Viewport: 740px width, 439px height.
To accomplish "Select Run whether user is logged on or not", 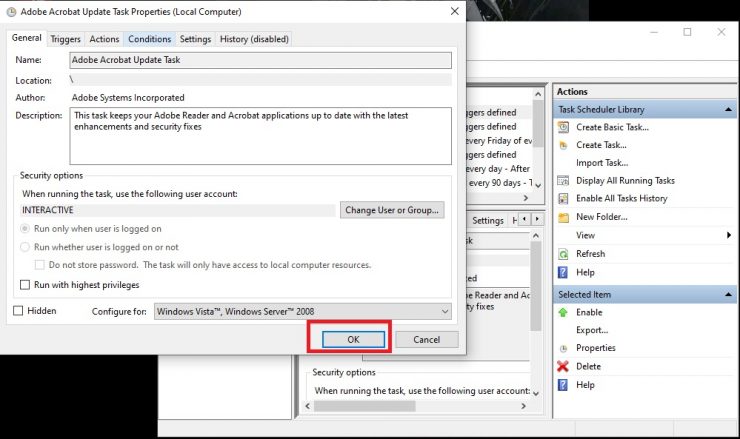I will (25, 247).
